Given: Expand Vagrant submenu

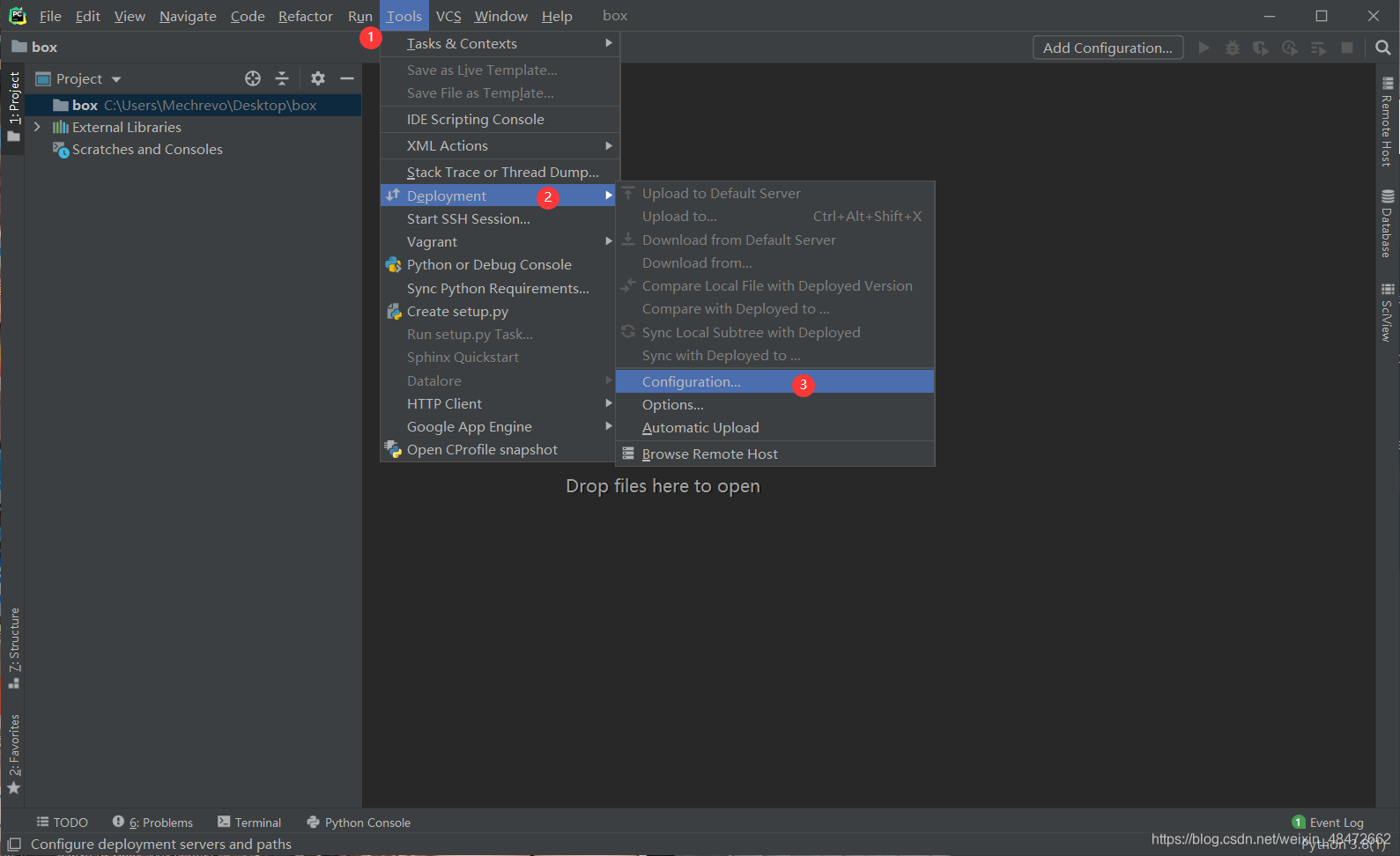Looking at the screenshot, I should coord(500,241).
